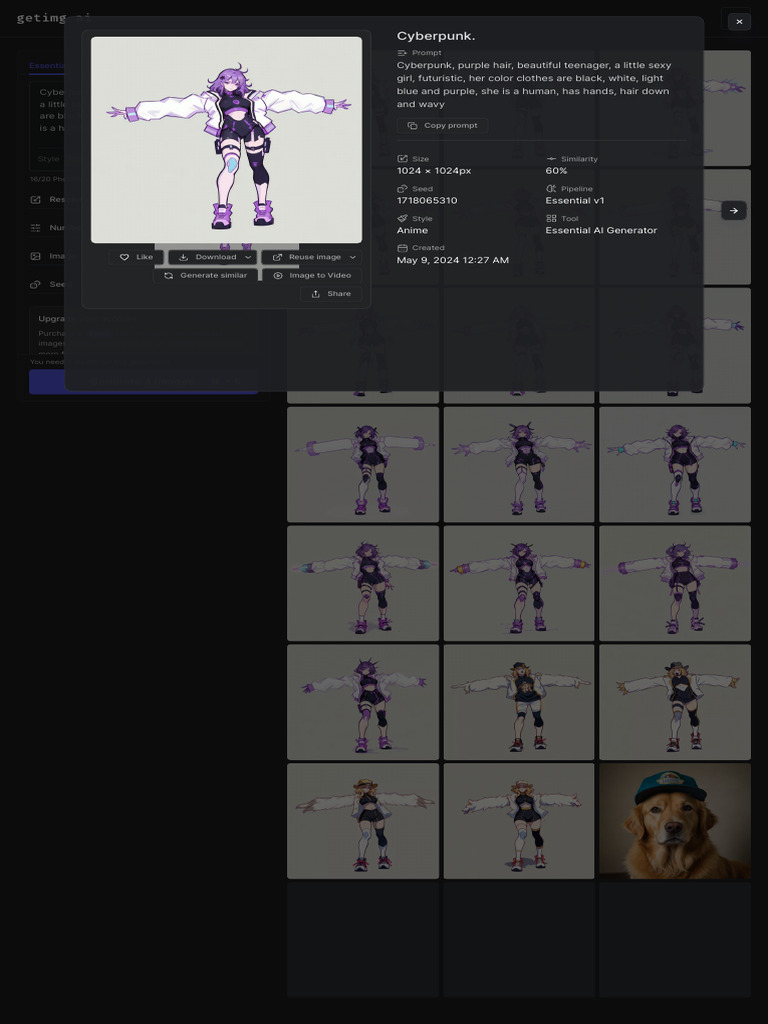Image resolution: width=768 pixels, height=1024 pixels.
Task: Copy the prompt text
Action: click(x=442, y=125)
